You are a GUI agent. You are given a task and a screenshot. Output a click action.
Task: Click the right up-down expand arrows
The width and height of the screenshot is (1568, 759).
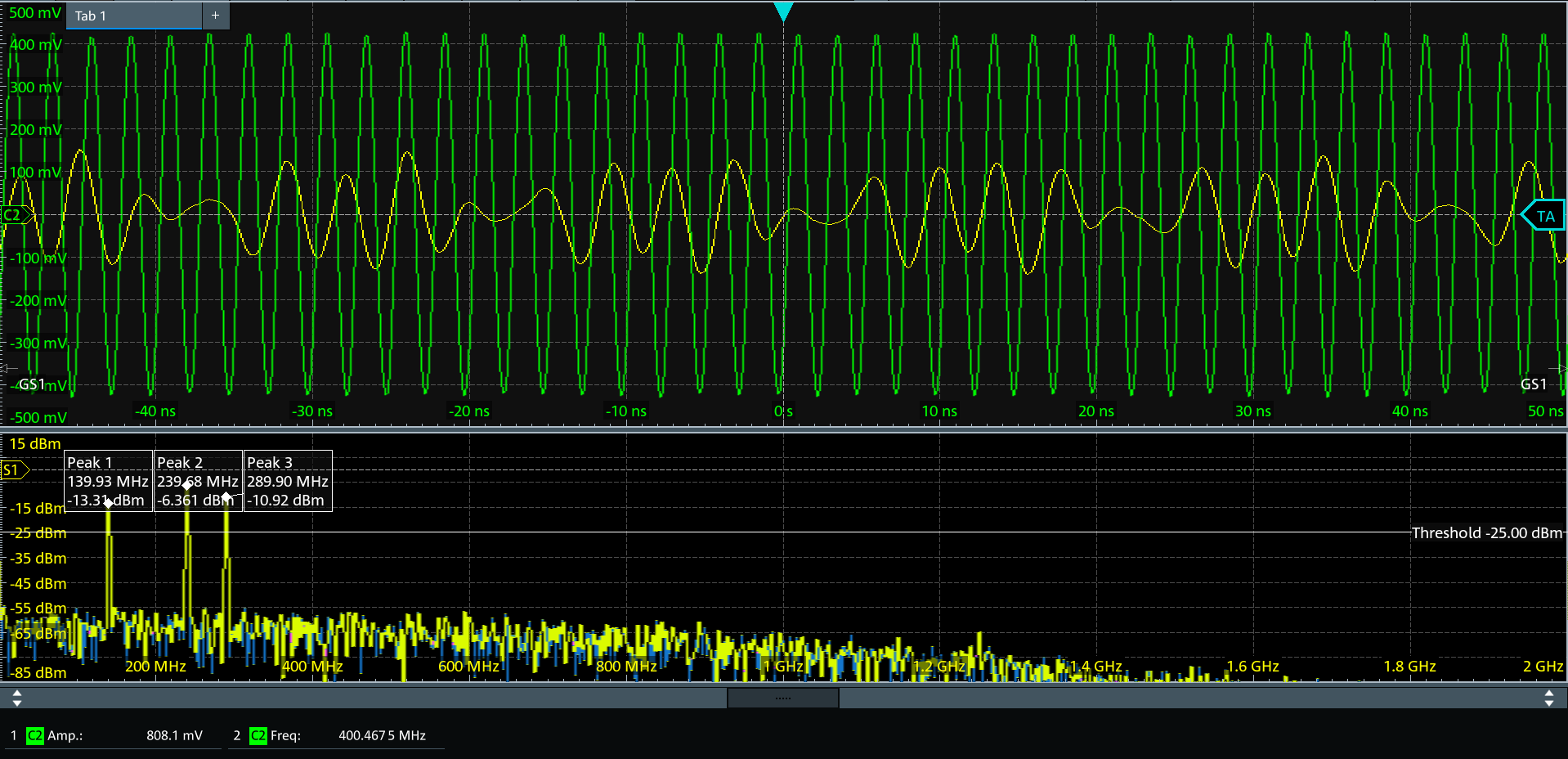coord(1549,698)
